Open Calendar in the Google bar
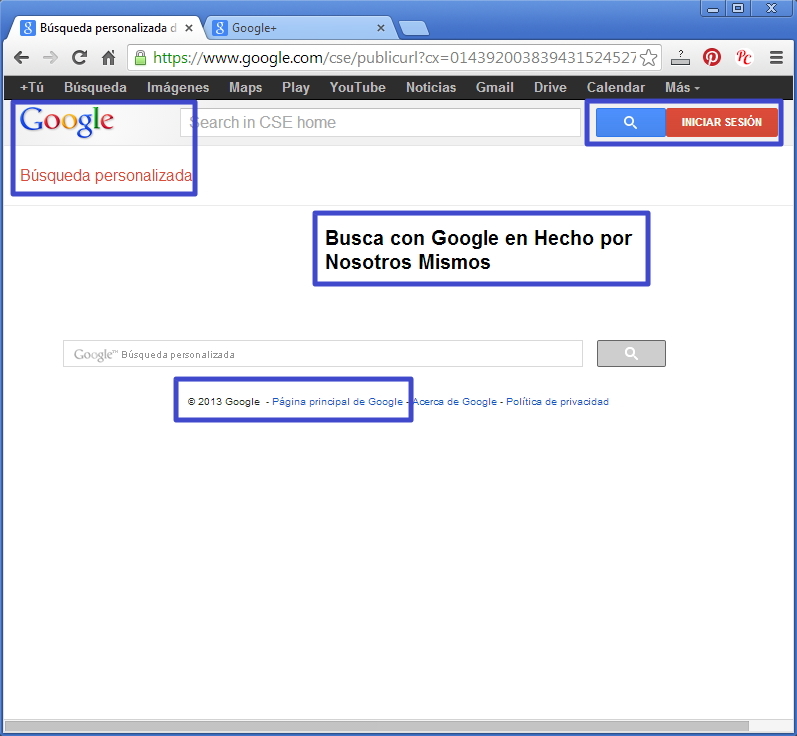 [616, 87]
